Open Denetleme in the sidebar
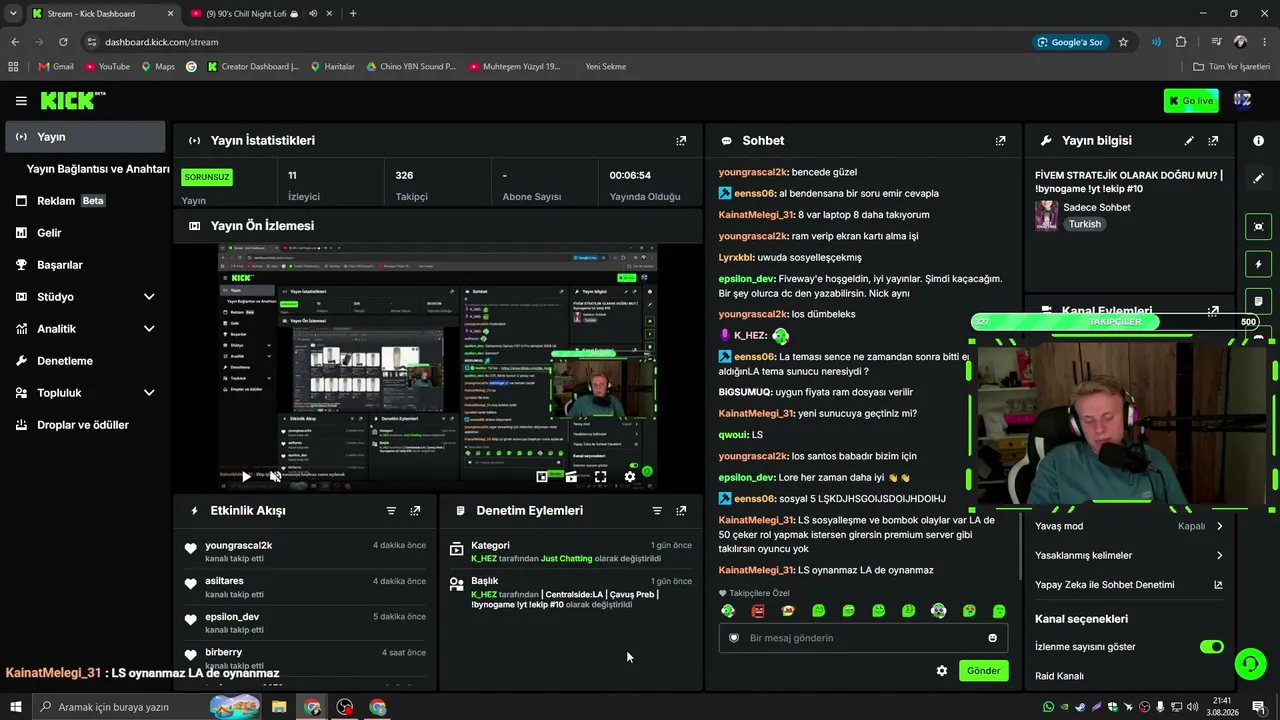Image resolution: width=1280 pixels, height=720 pixels. [x=84, y=361]
